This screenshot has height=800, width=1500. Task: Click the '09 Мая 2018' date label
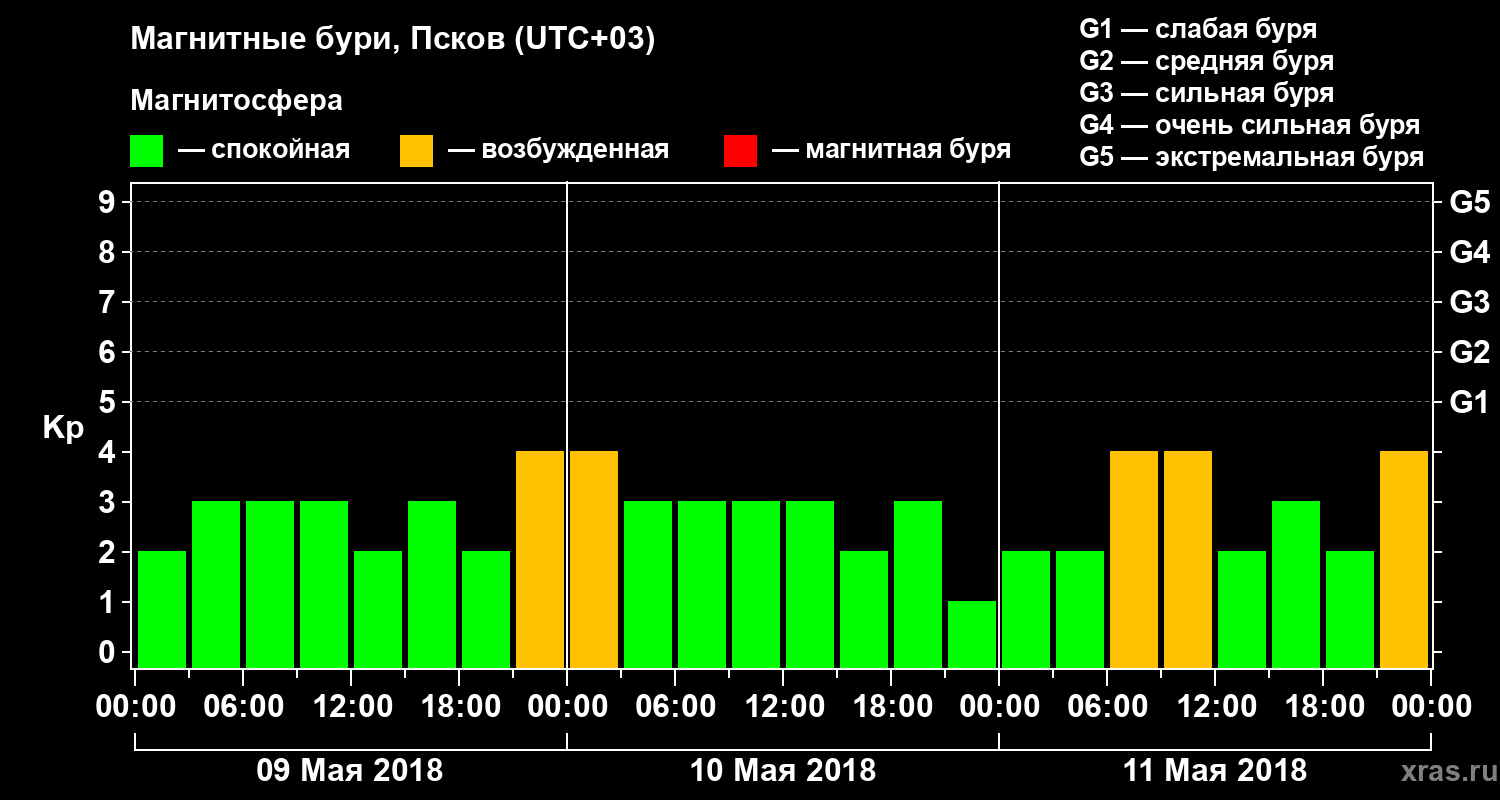click(x=350, y=771)
